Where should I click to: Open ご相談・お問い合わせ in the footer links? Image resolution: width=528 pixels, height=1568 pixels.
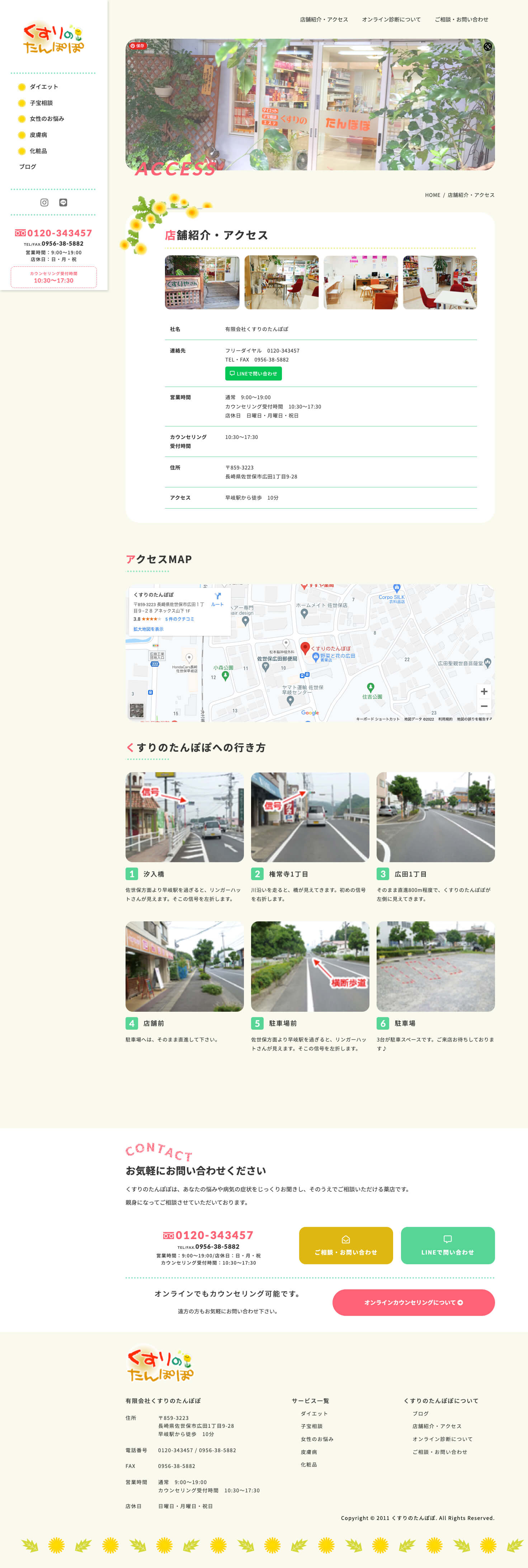(440, 1452)
